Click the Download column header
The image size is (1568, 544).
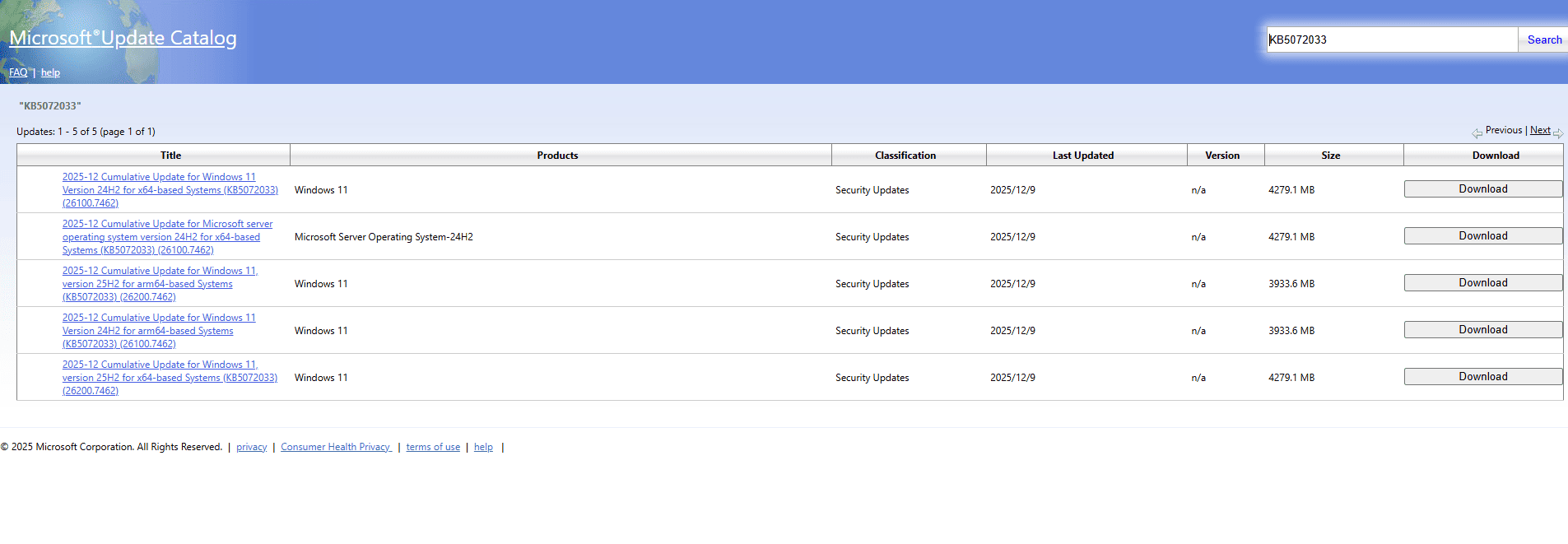pos(1496,156)
